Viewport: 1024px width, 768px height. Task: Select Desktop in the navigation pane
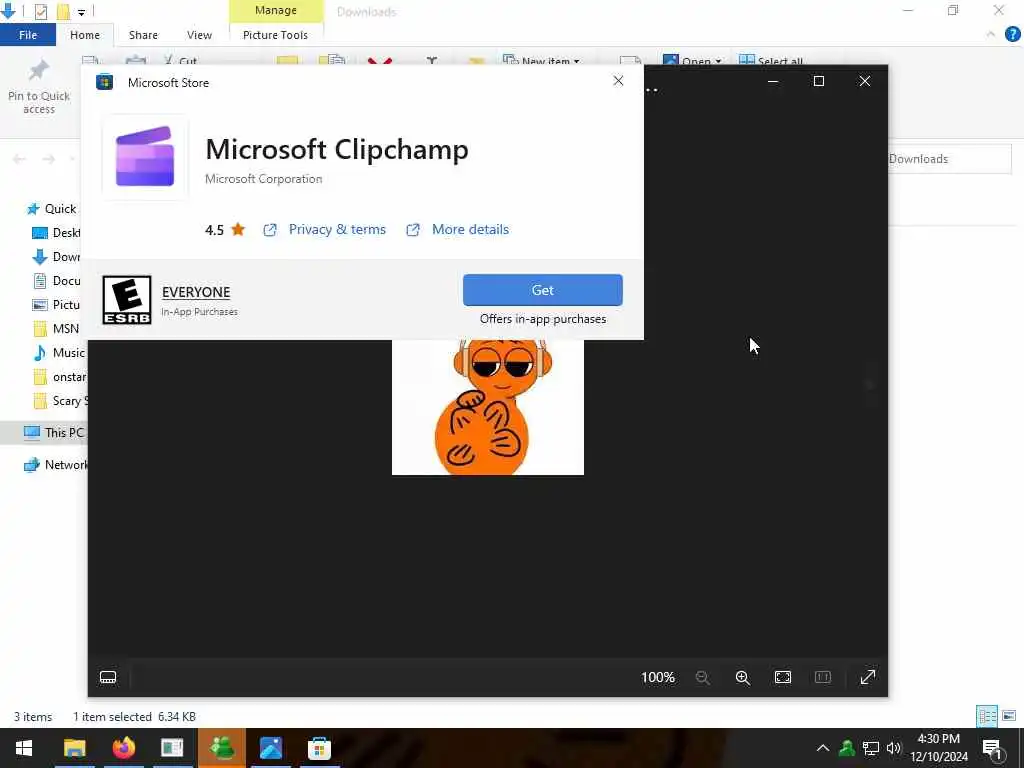pyautogui.click(x=56, y=233)
